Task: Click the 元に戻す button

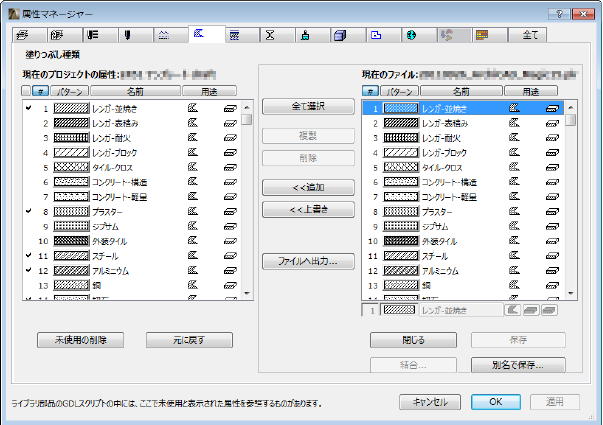Action: pyautogui.click(x=189, y=340)
